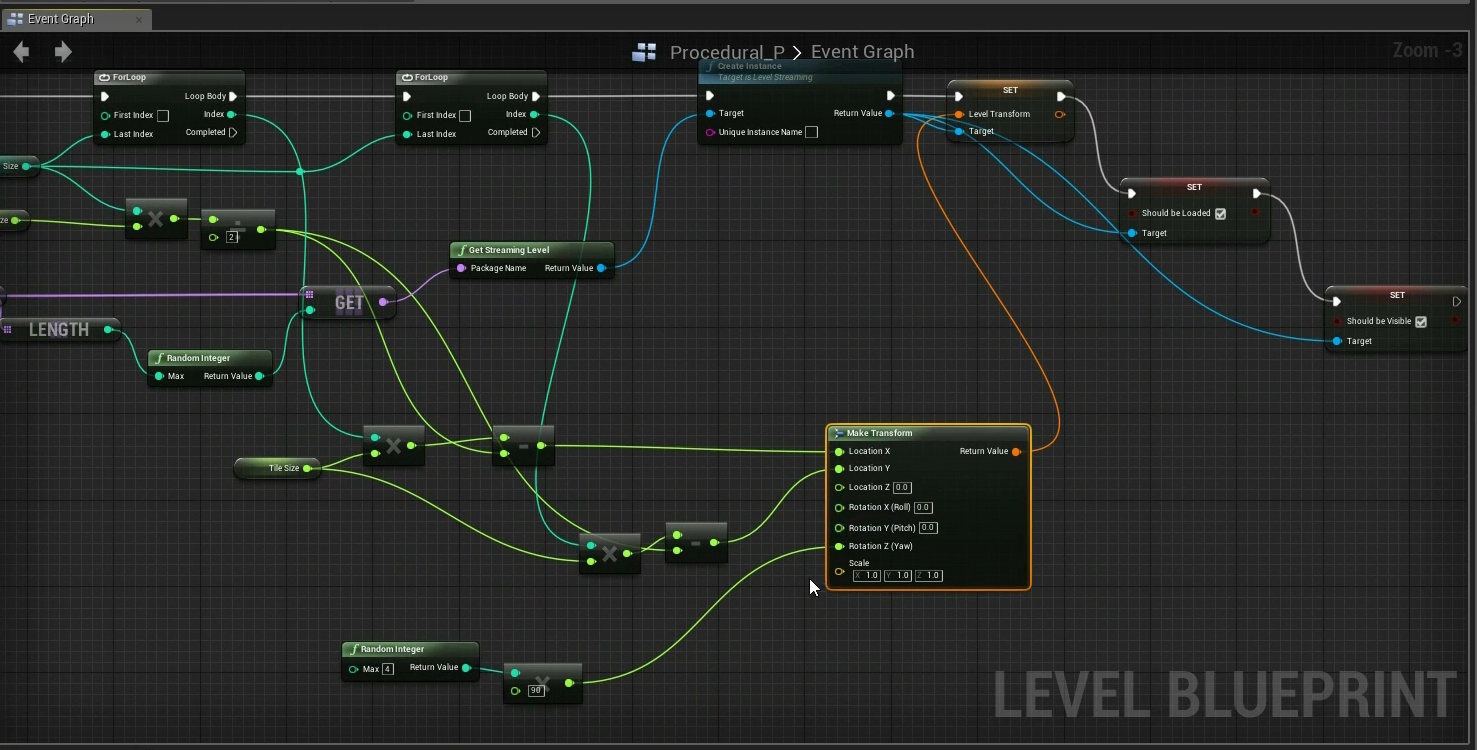The height and width of the screenshot is (750, 1477).
Task: Click Create Instance's Return Value pin
Action: tap(889, 114)
